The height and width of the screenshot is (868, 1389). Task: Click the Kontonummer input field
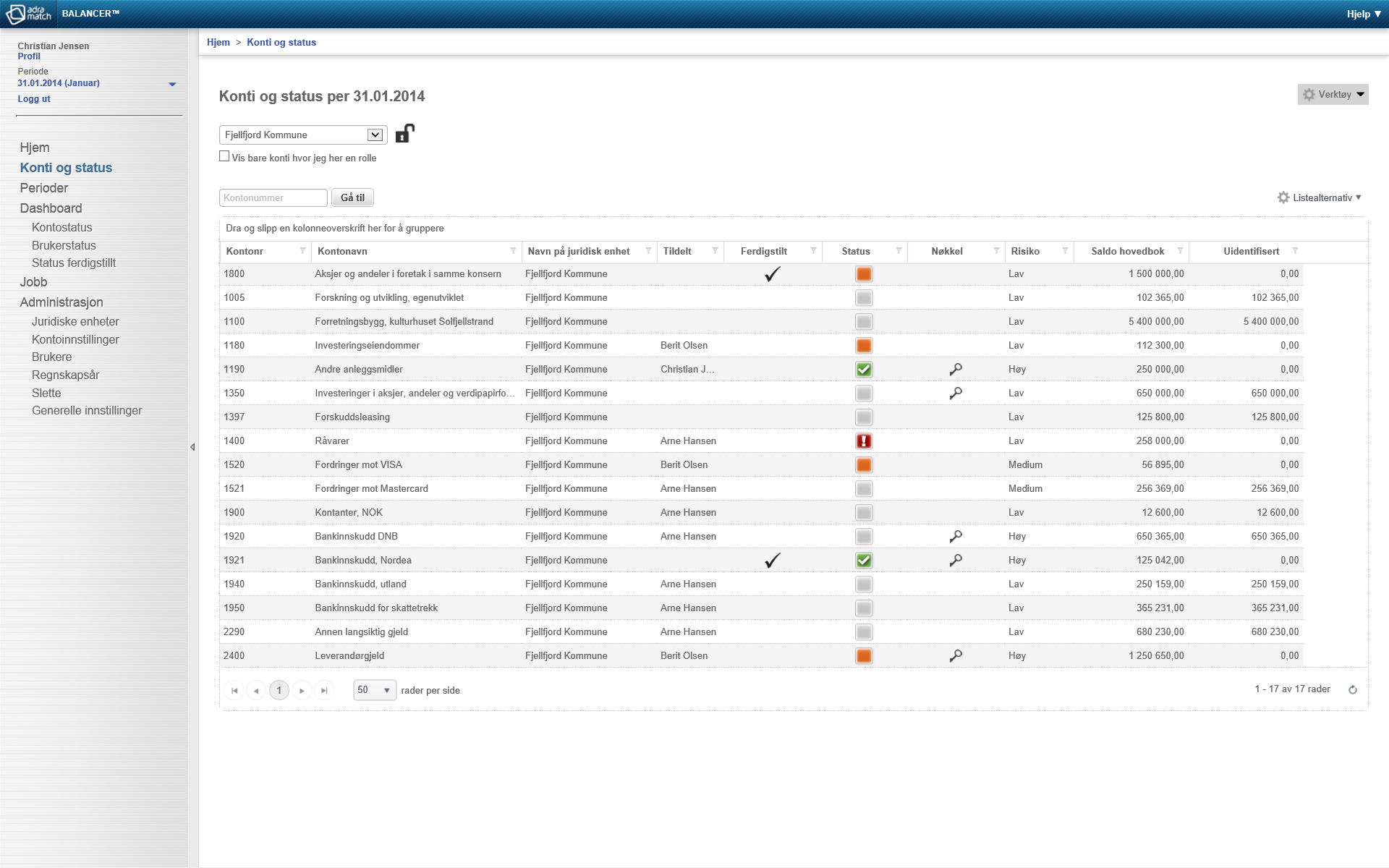click(x=273, y=197)
